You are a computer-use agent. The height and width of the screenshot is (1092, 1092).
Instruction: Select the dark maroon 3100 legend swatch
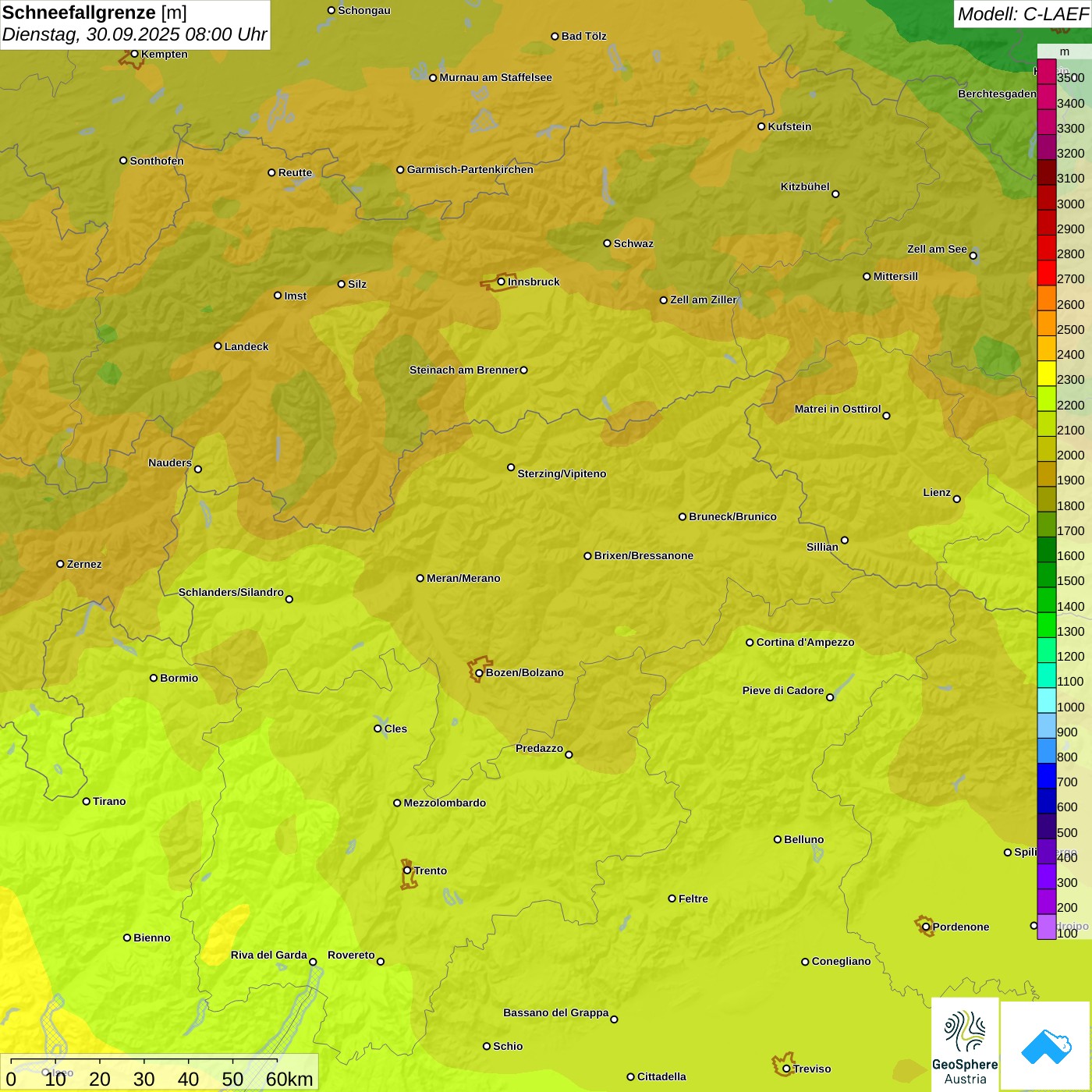click(1047, 172)
